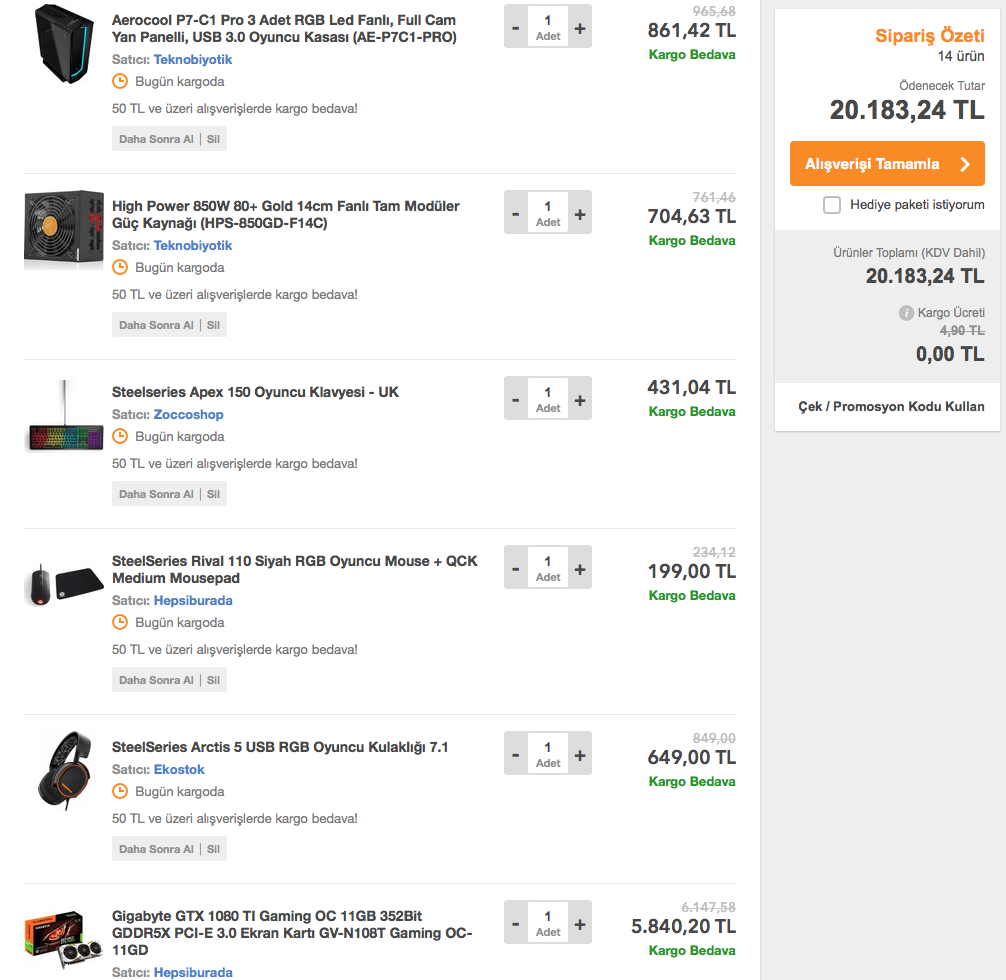Increase quantity of SteelSeries Arctis 5 headset
1006x980 pixels.
tap(580, 755)
